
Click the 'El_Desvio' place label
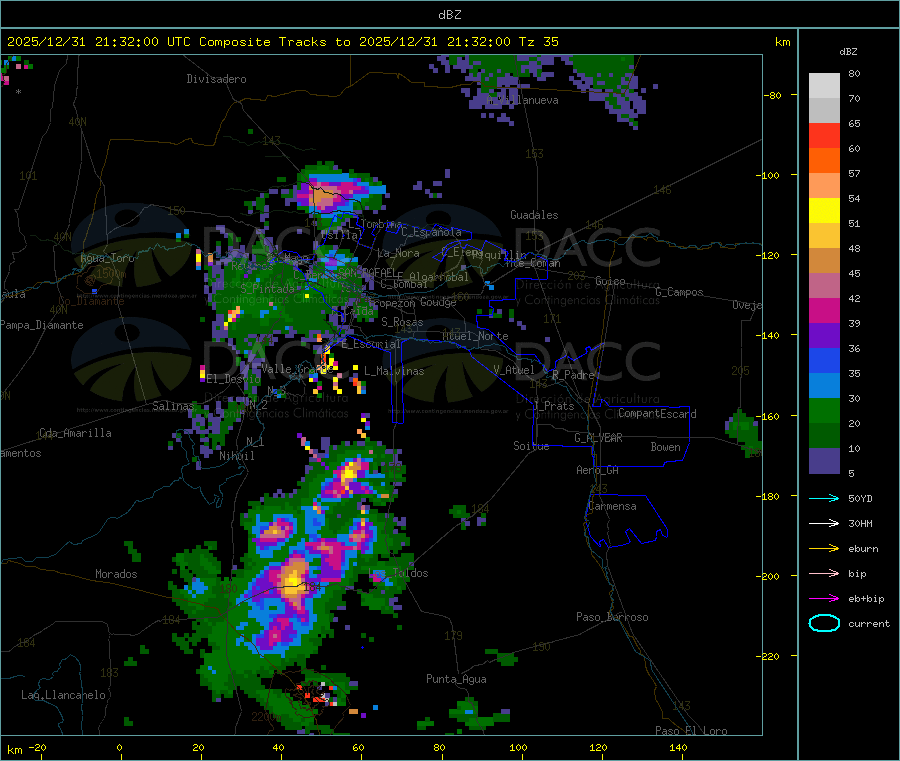pyautogui.click(x=234, y=379)
